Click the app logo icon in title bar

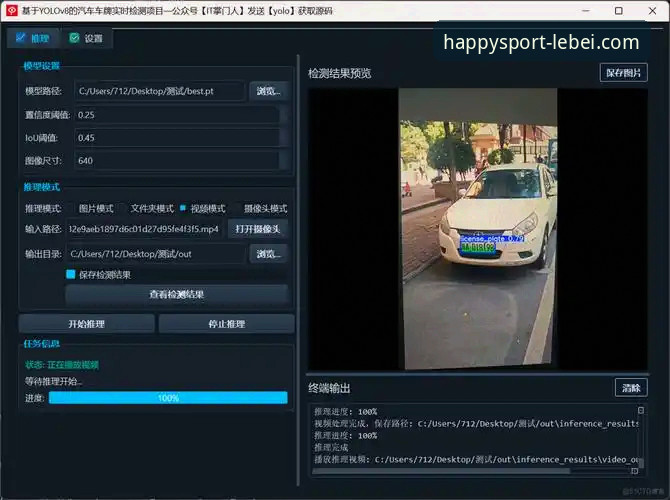12,11
